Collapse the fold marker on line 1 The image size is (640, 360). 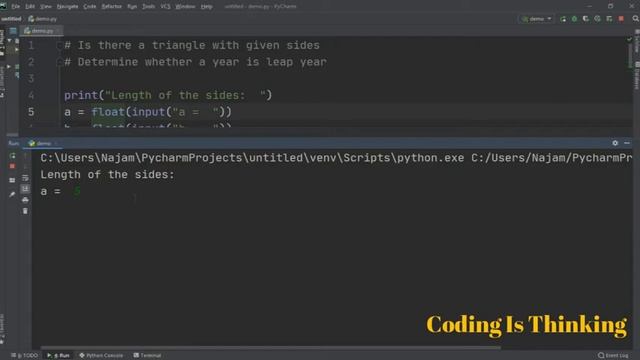tap(59, 45)
